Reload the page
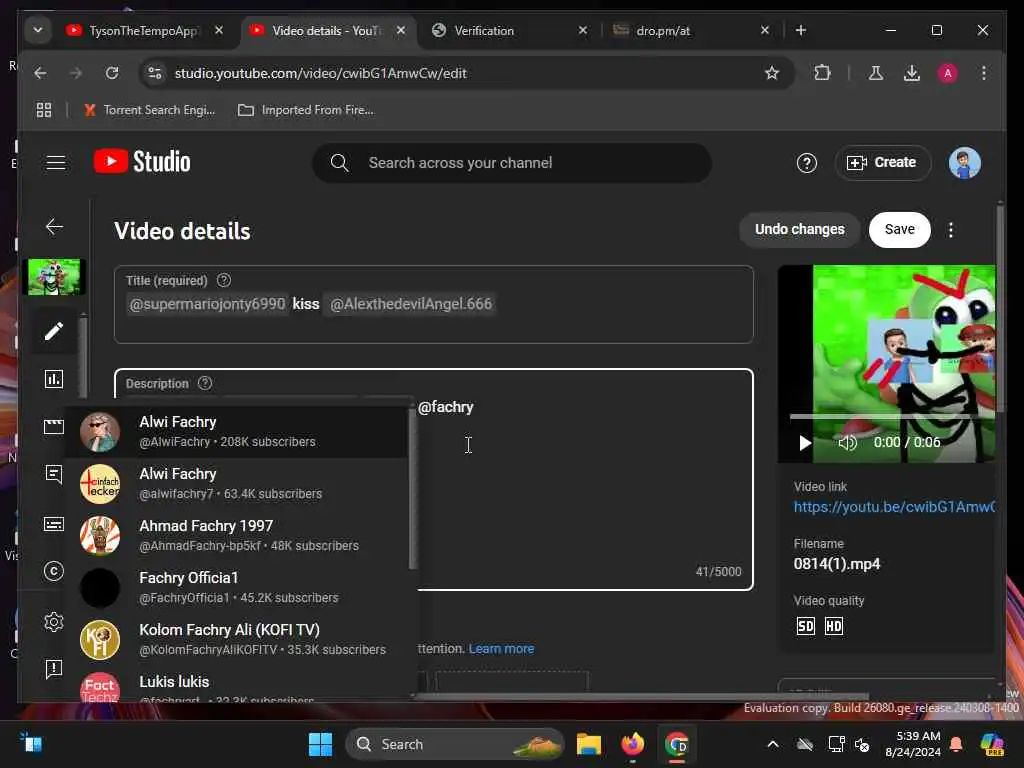Image resolution: width=1024 pixels, height=768 pixels. click(112, 73)
